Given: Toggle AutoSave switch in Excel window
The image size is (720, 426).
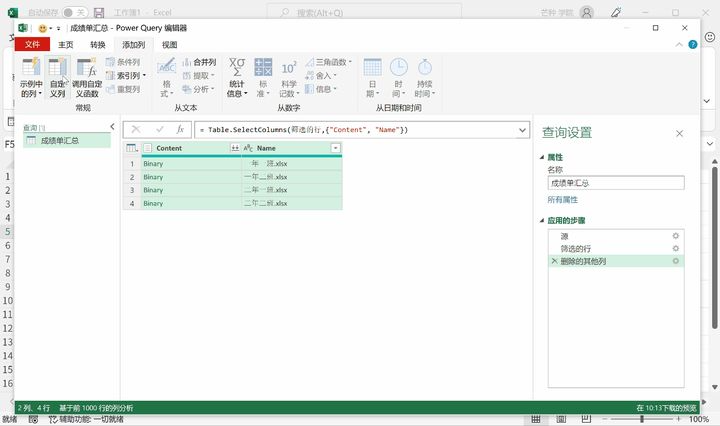Looking at the screenshot, I should tap(75, 12).
